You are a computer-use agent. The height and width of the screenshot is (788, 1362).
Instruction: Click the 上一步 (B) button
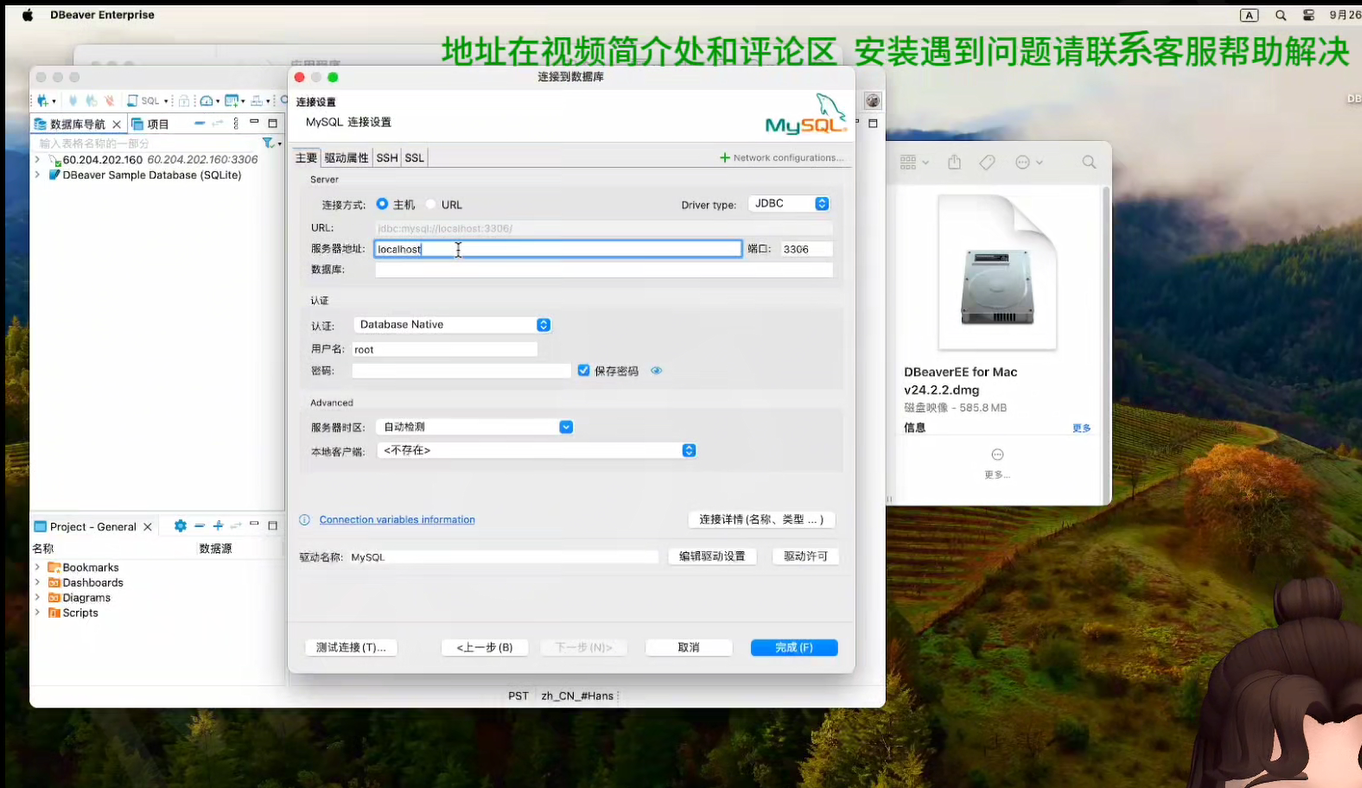(x=485, y=647)
